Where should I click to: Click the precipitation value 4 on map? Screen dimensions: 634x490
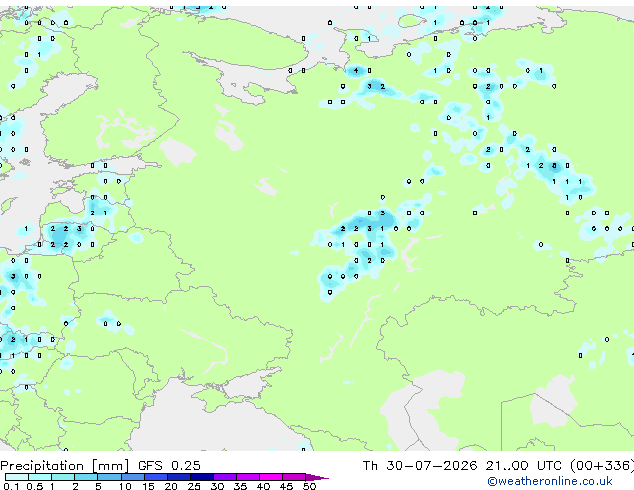pyautogui.click(x=356, y=71)
